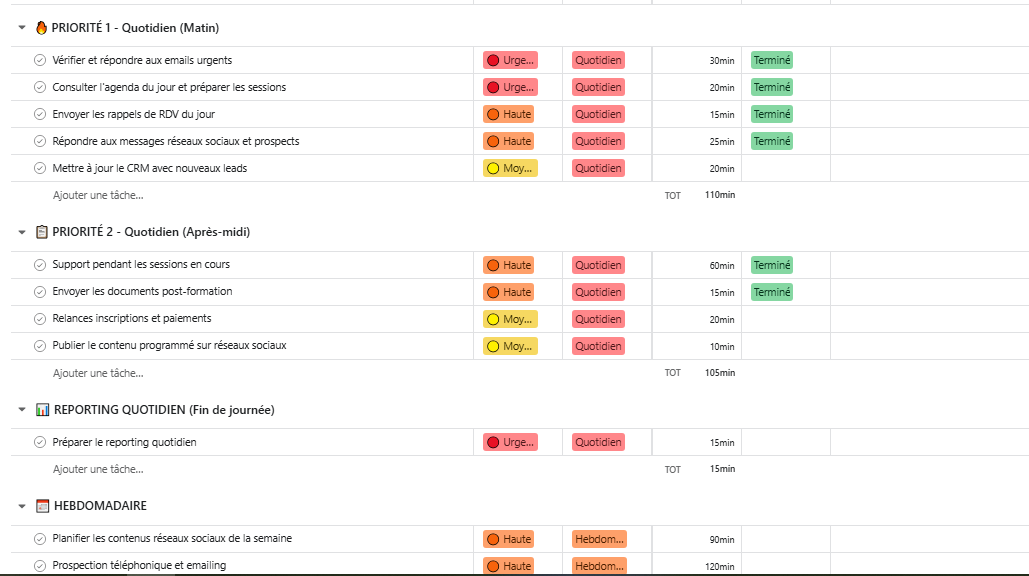This screenshot has height=576, width=1029.
Task: Click Hebdomadaire tag on 'Planifier les contenus' row
Action: click(x=600, y=539)
